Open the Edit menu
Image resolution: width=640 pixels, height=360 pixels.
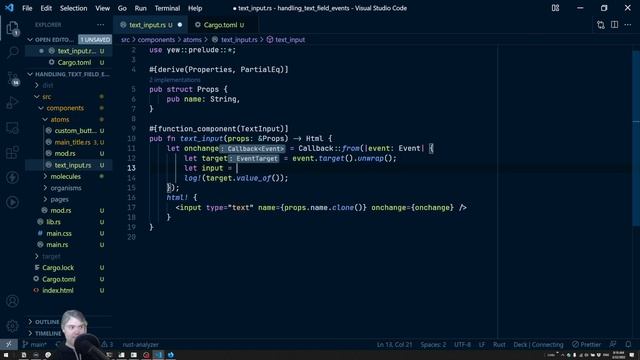coord(46,8)
